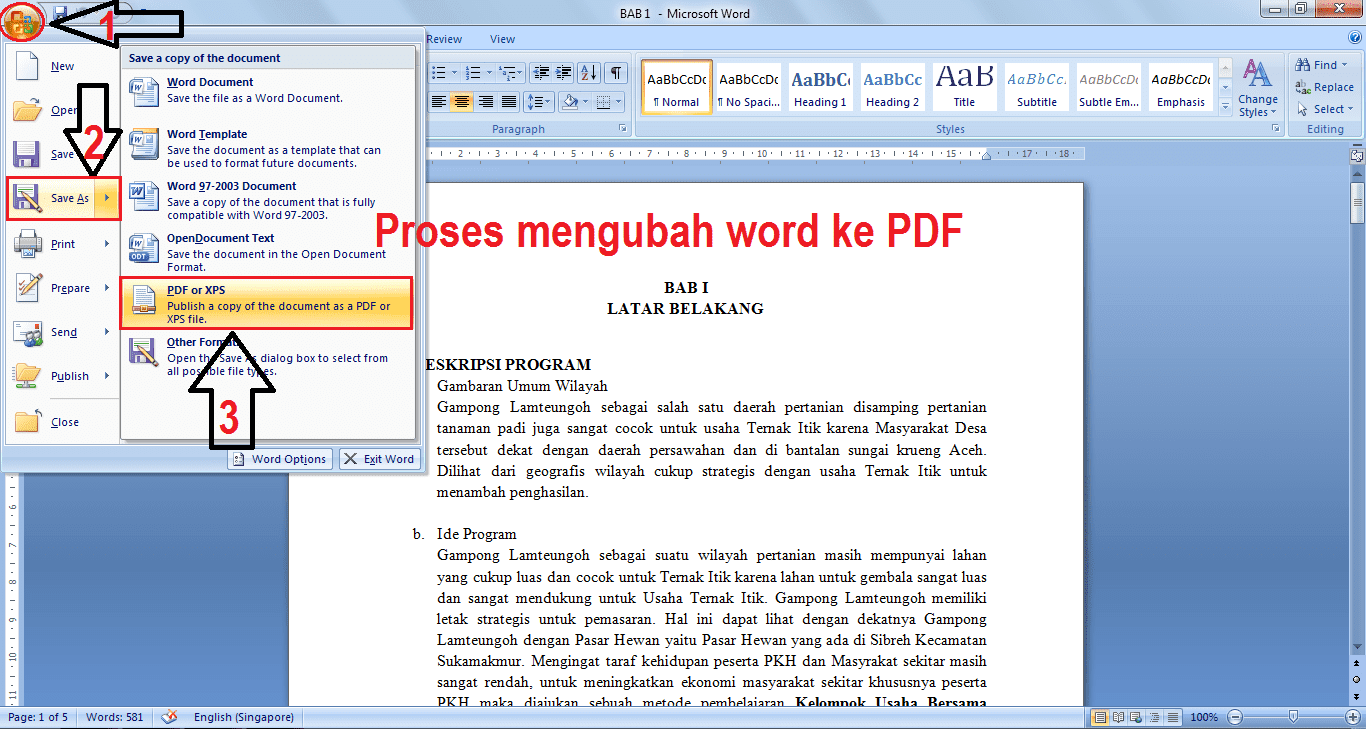1366x729 pixels.
Task: Open the Sort A-Z icon
Action: pos(589,72)
